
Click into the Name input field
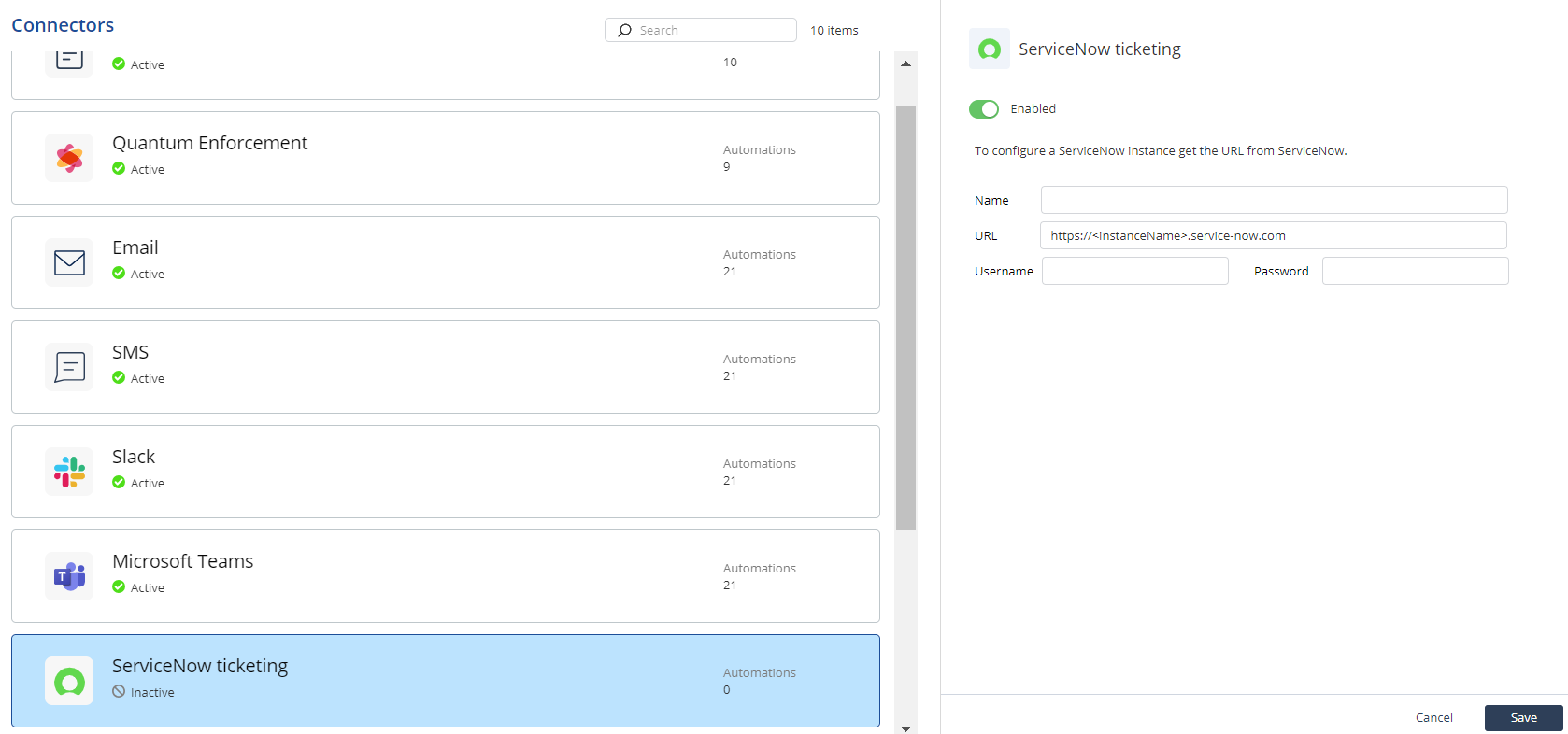pos(1275,200)
